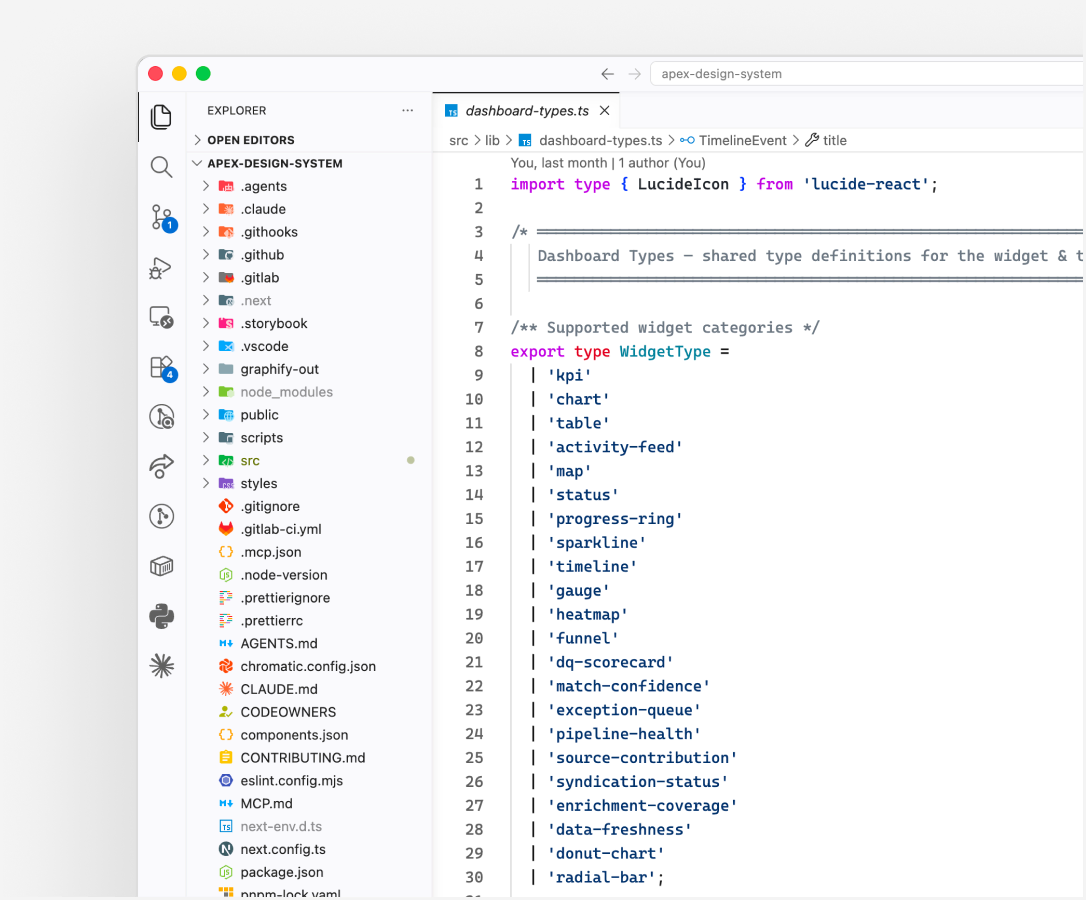Open package.json in the explorer
Image resolution: width=1086 pixels, height=900 pixels.
(281, 872)
